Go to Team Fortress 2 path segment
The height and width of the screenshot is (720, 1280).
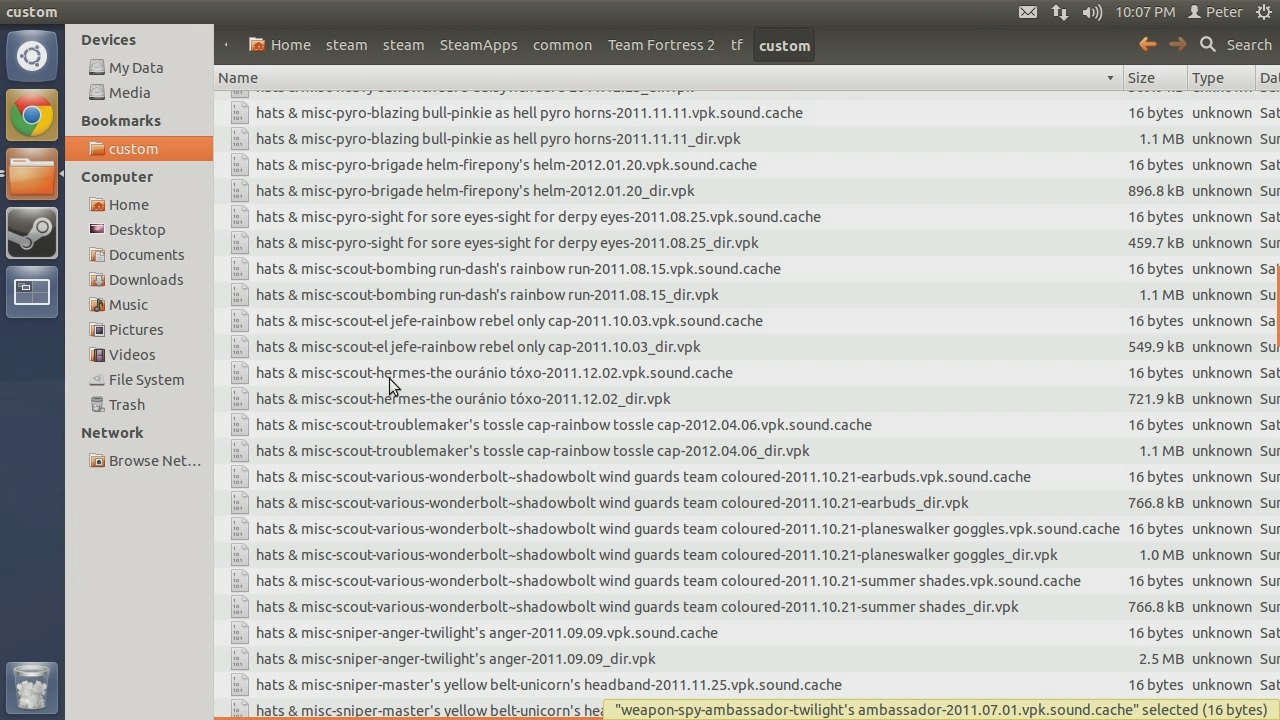[661, 45]
